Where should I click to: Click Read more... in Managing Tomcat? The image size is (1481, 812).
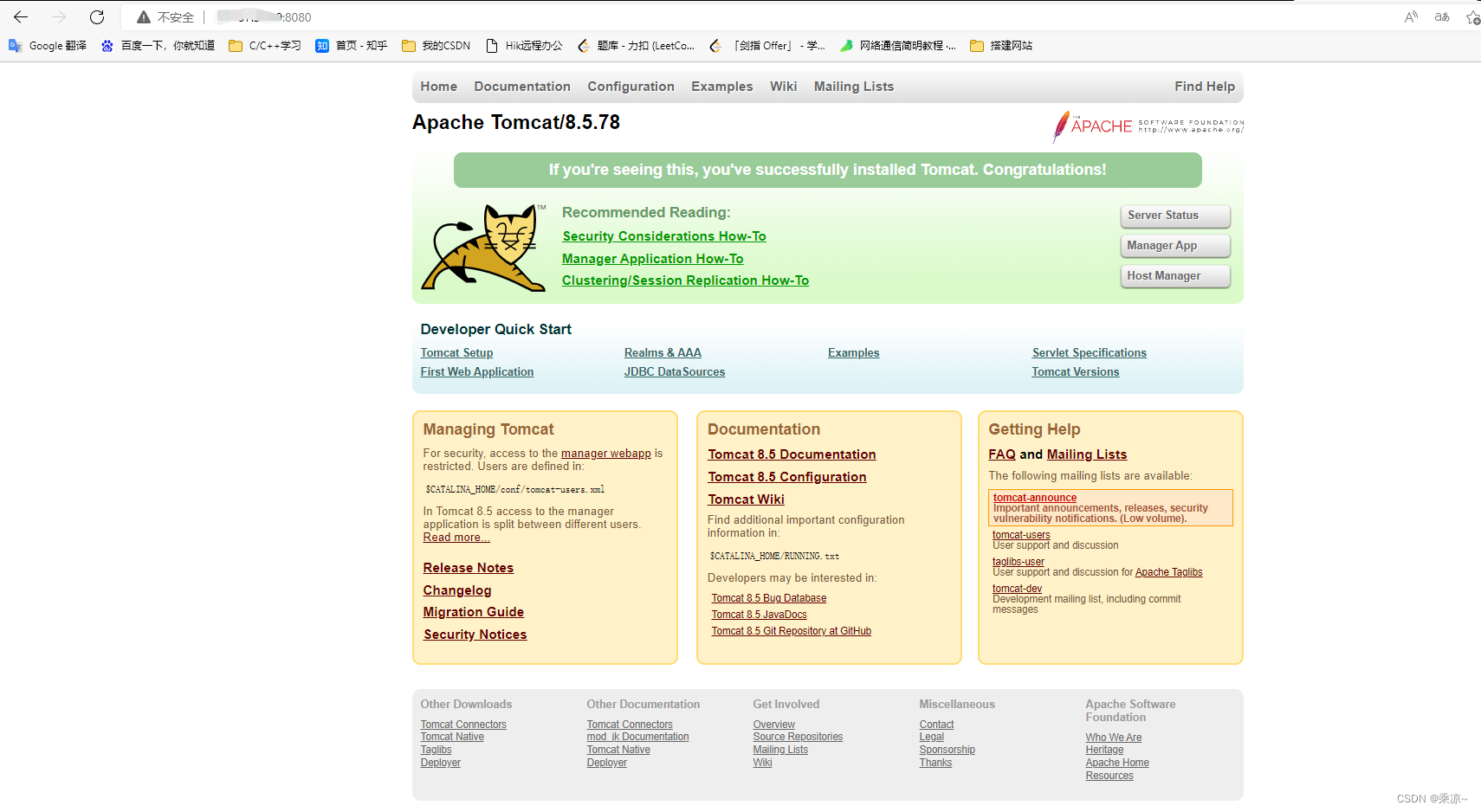pos(456,538)
